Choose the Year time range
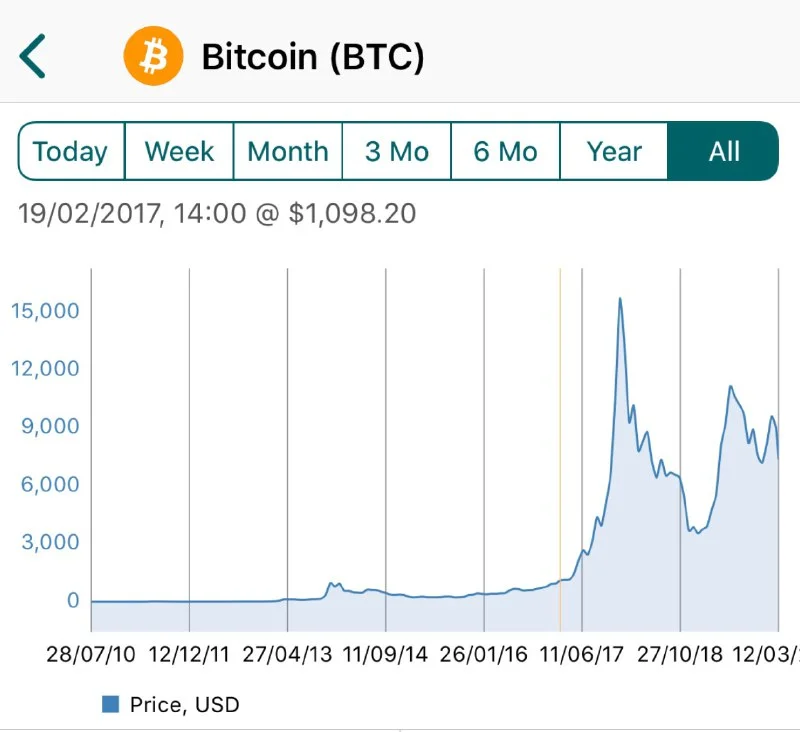 point(614,152)
